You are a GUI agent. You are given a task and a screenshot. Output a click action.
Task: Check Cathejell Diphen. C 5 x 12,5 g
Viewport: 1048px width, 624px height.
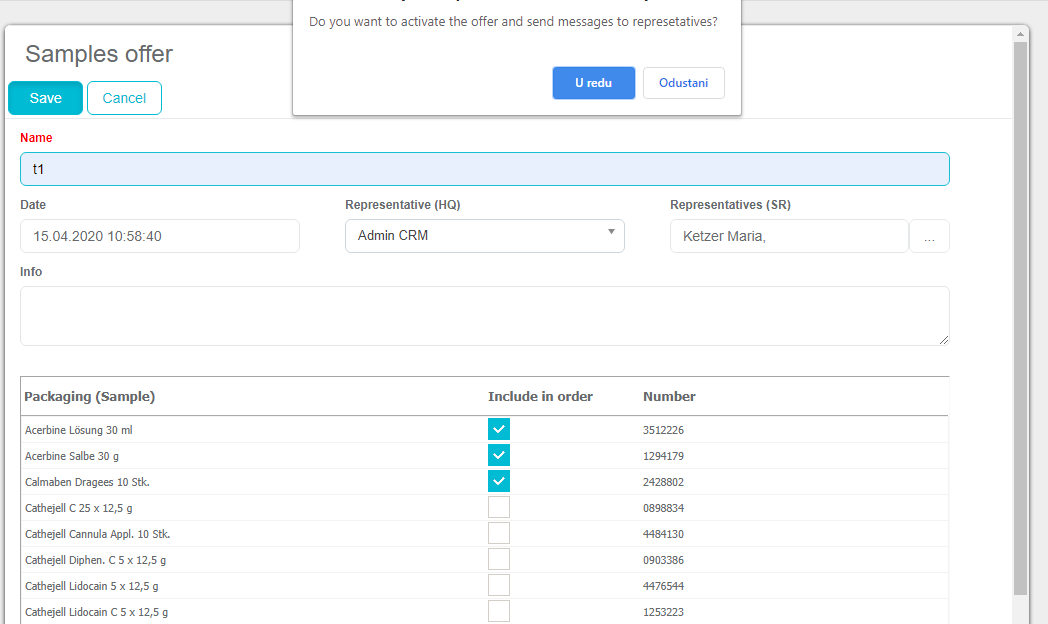tap(499, 559)
